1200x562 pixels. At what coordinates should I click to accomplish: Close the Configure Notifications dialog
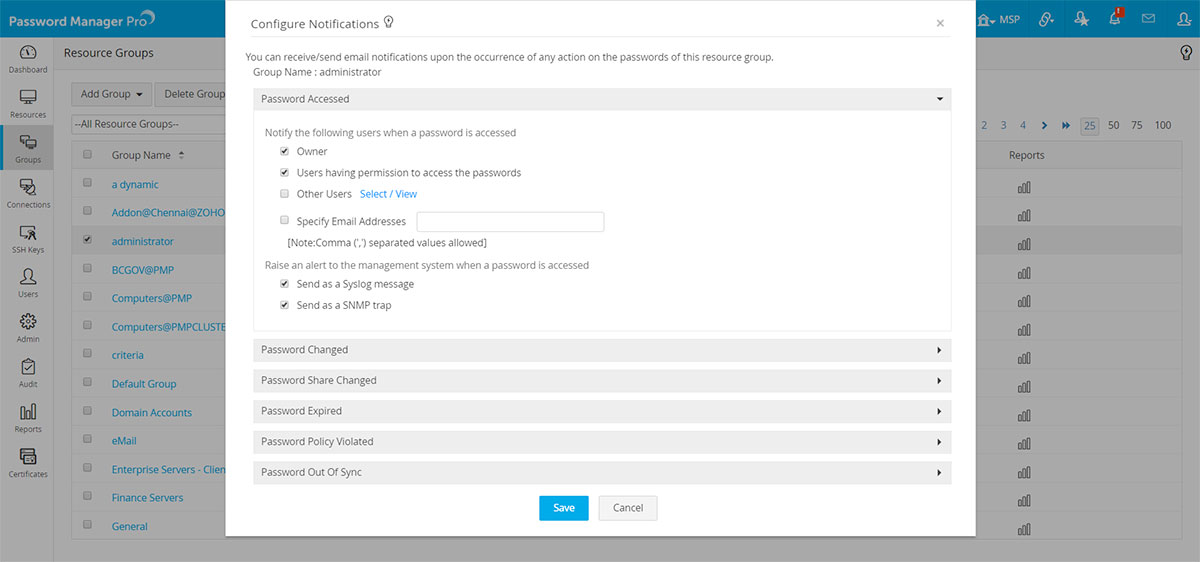[x=940, y=23]
